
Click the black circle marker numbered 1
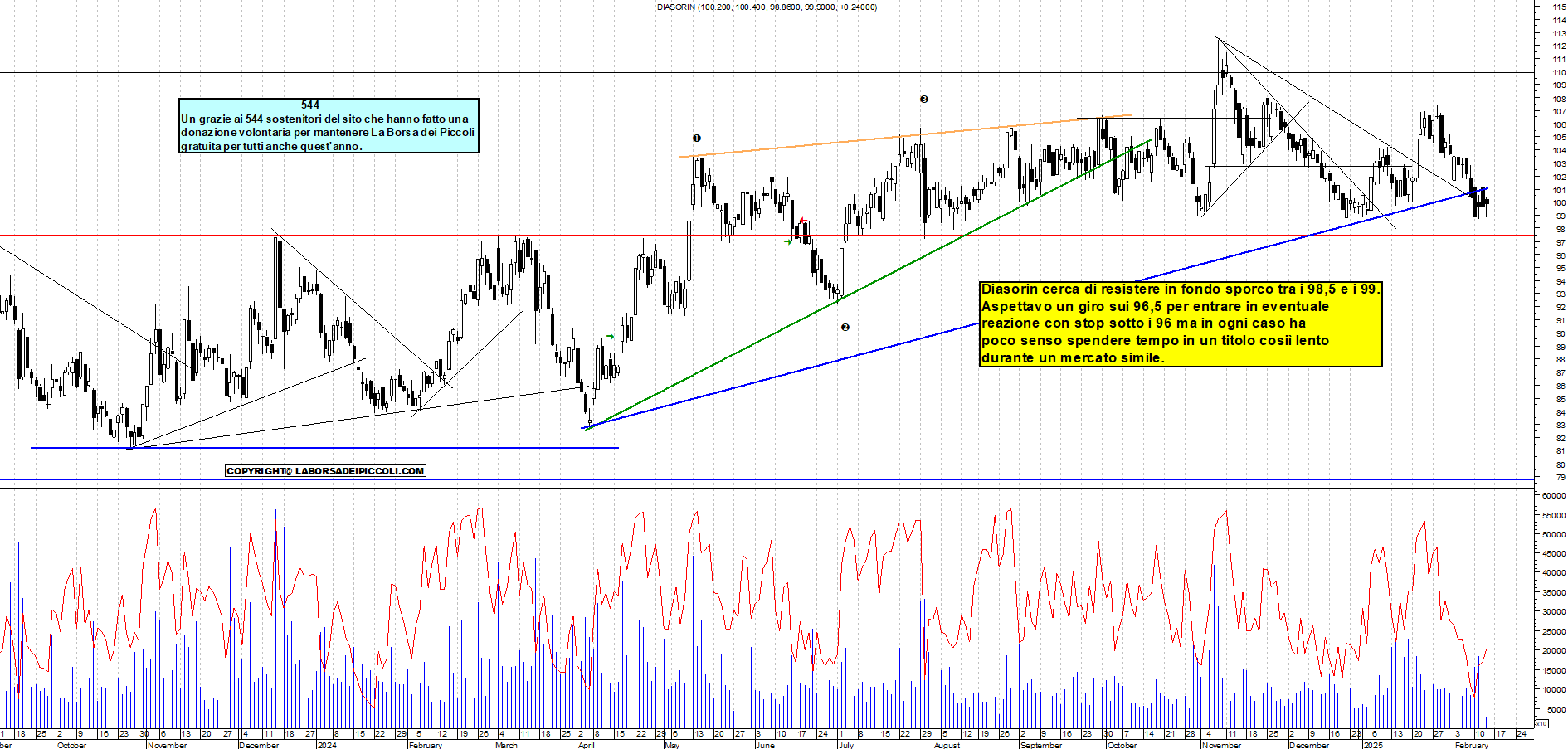[697, 139]
